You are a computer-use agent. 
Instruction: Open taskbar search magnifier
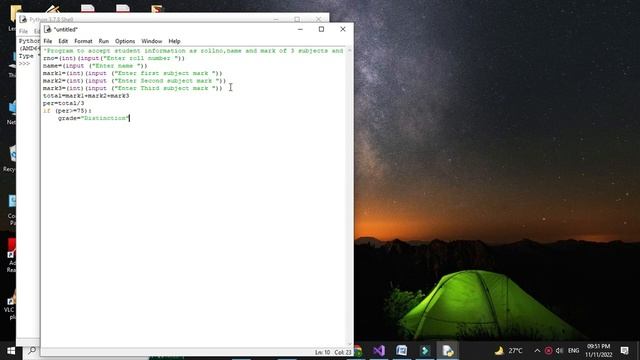pos(32,351)
